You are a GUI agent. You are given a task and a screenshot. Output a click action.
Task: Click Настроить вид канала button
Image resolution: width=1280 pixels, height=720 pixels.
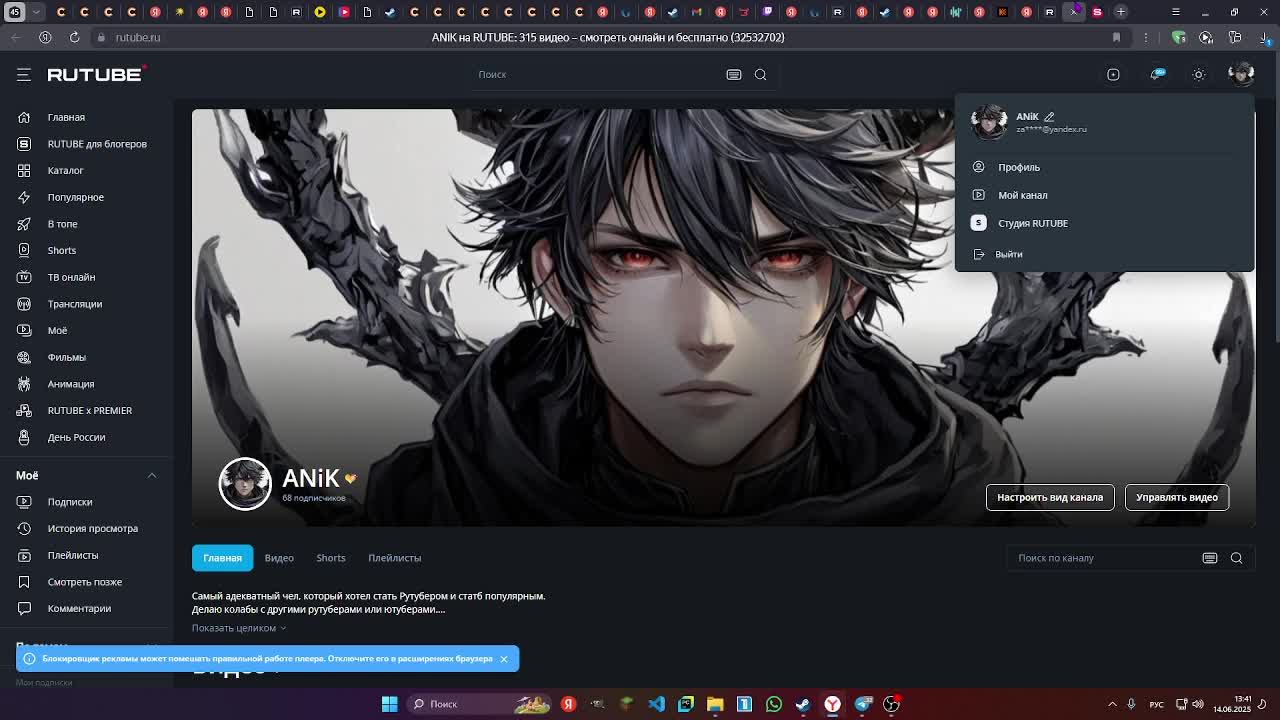point(1050,497)
